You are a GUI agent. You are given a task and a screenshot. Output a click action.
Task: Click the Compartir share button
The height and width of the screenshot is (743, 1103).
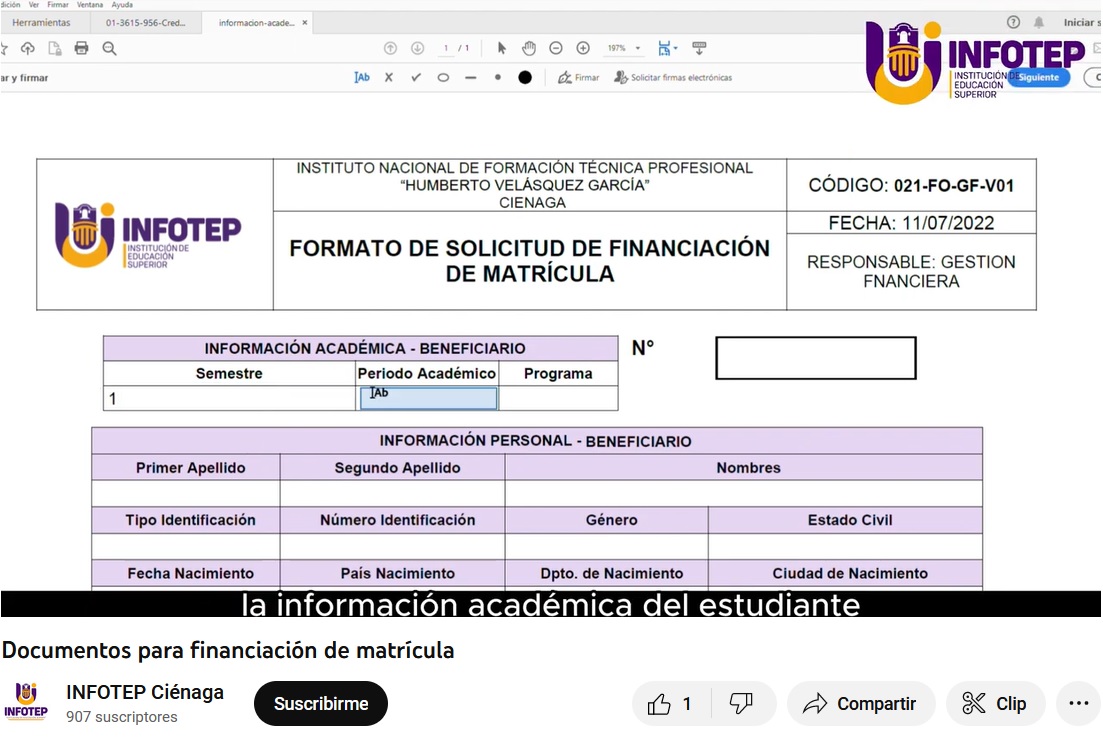862,704
